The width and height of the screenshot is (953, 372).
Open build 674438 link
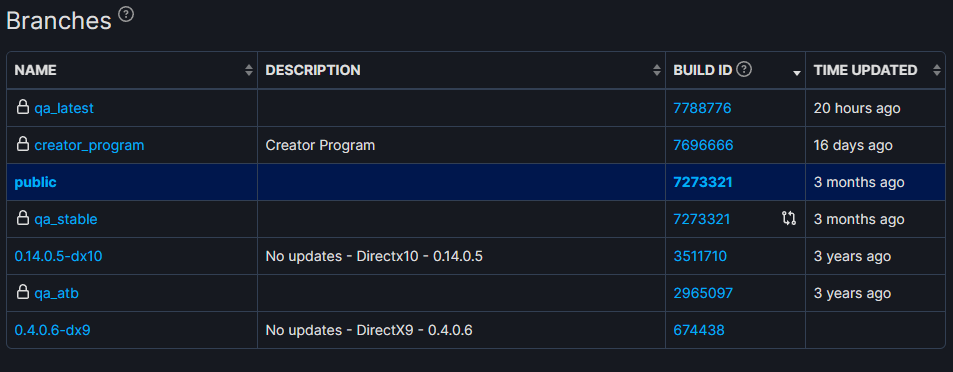click(x=699, y=330)
